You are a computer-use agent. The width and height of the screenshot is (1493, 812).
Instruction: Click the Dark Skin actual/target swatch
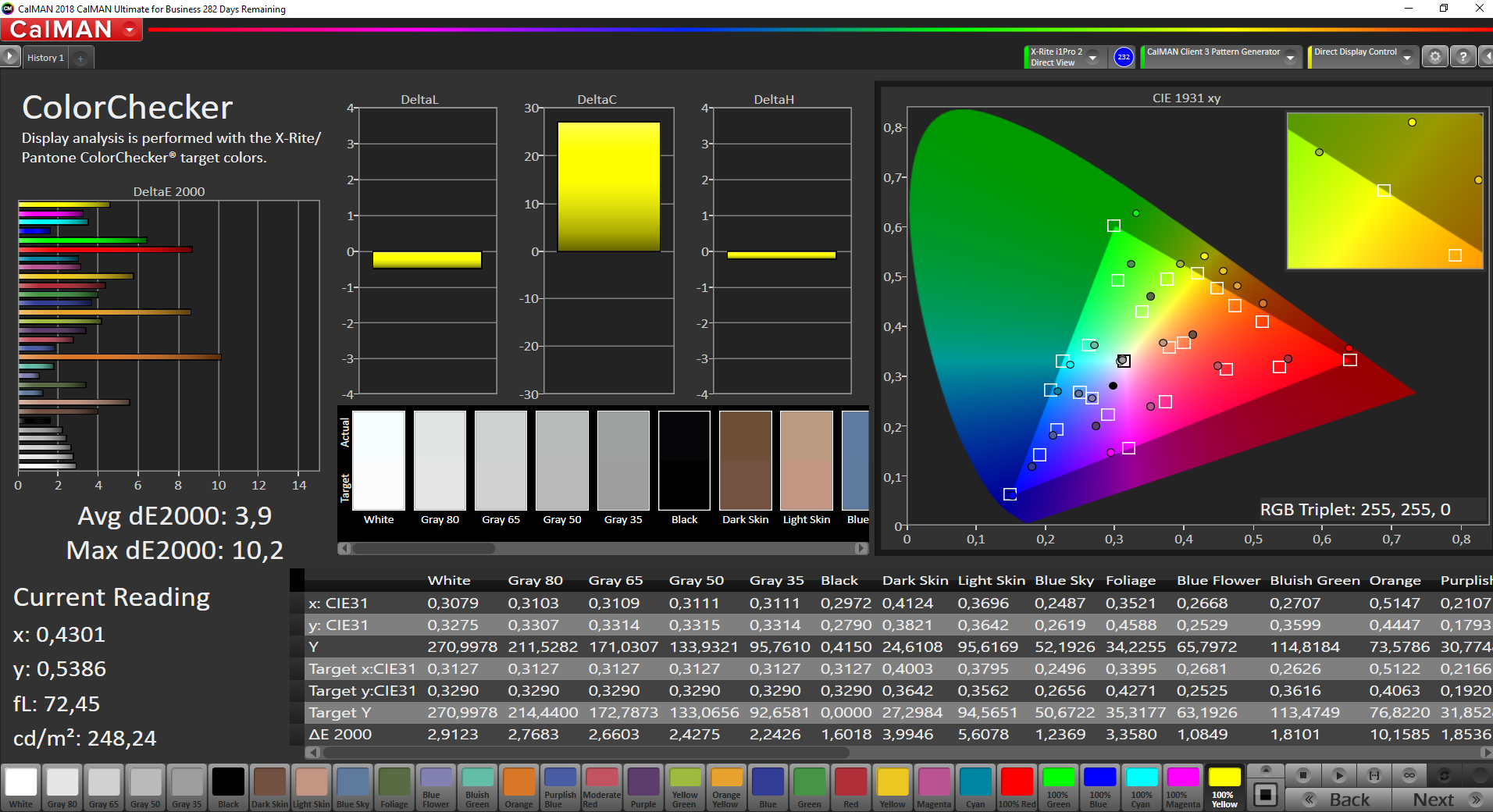745,460
